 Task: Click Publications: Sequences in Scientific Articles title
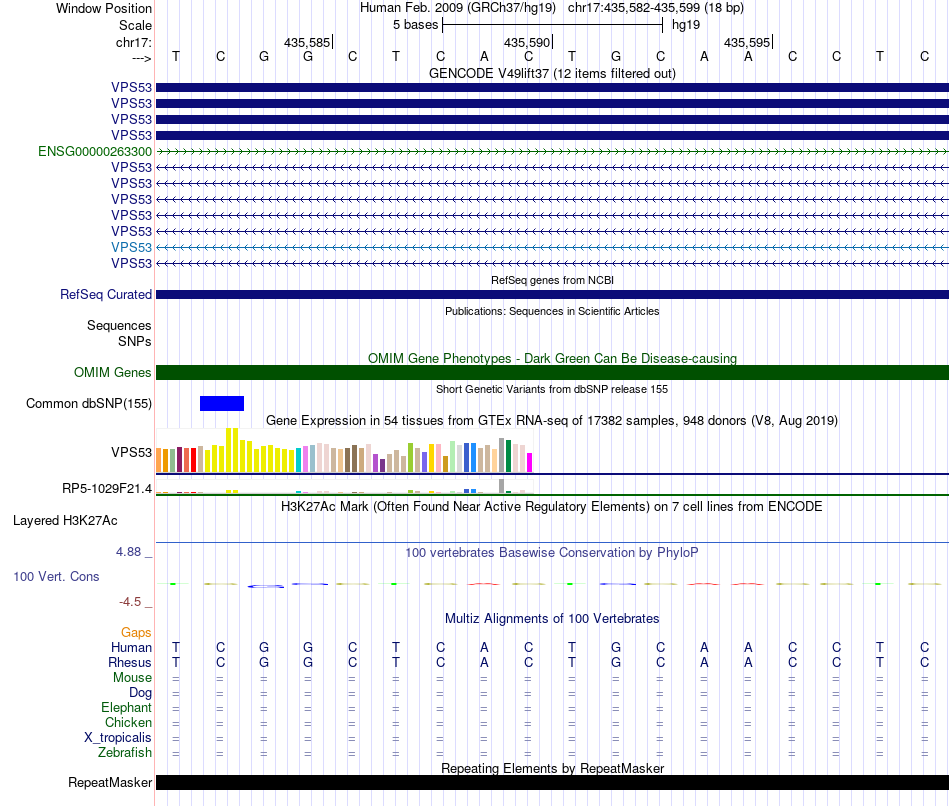[552, 311]
